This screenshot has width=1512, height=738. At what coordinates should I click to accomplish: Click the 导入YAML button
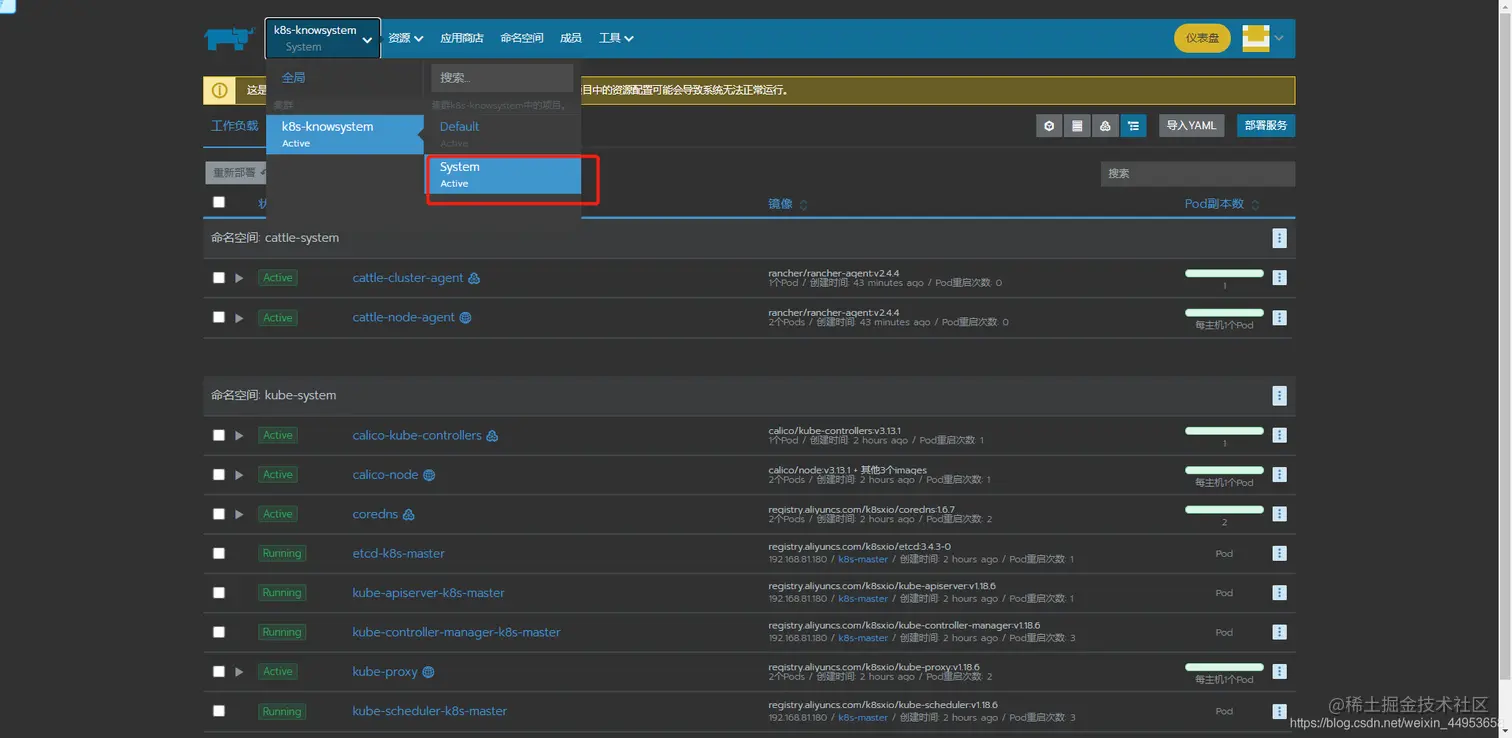[x=1191, y=126]
